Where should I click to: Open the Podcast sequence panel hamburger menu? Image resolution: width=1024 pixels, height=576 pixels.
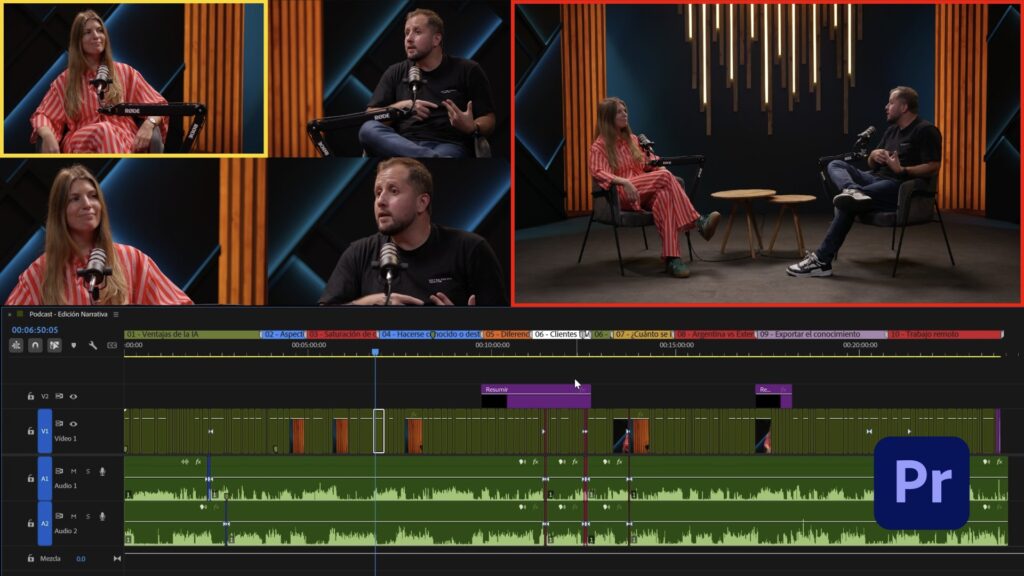pos(116,314)
